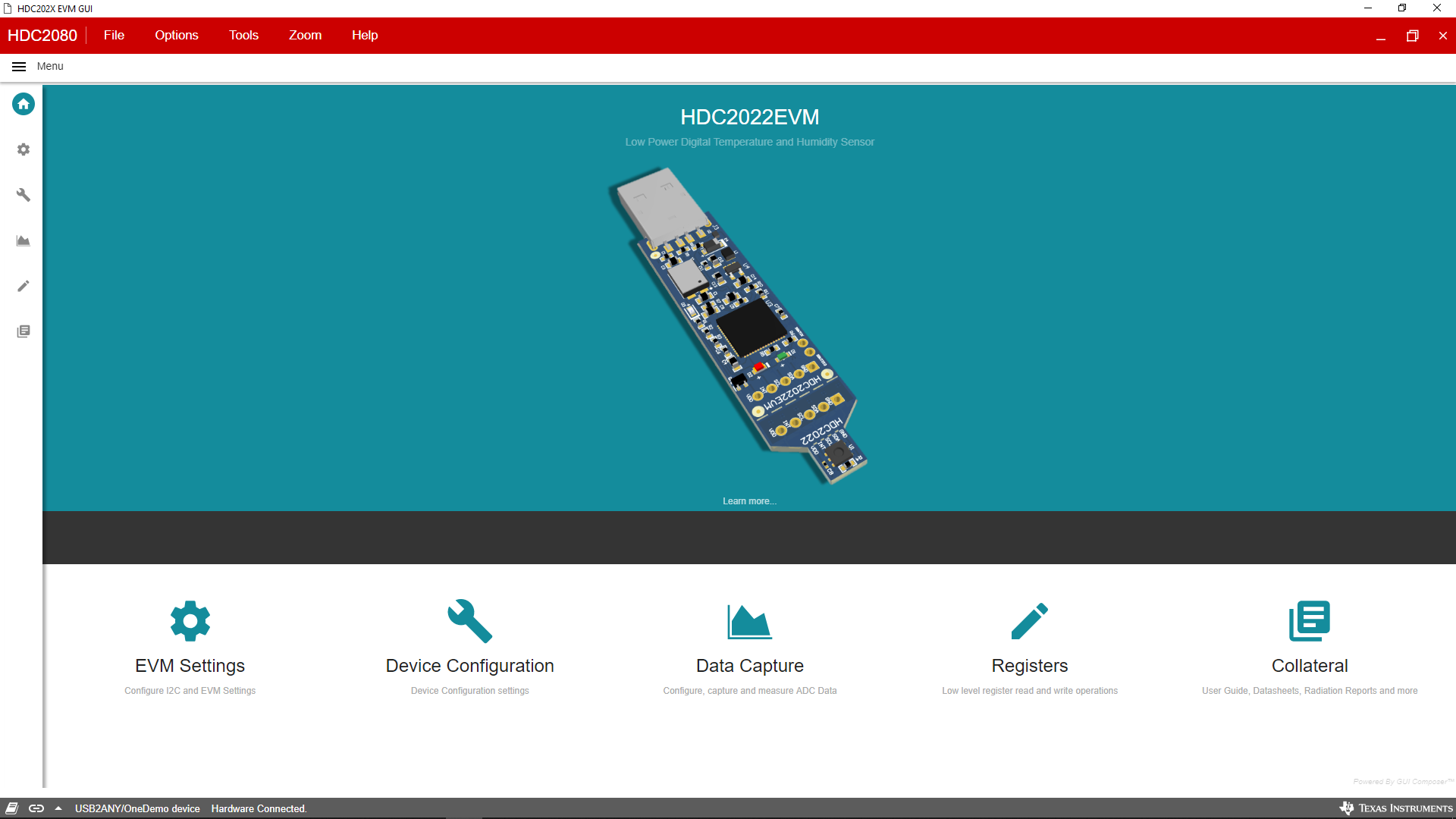Click the Menu label text

pyautogui.click(x=50, y=67)
